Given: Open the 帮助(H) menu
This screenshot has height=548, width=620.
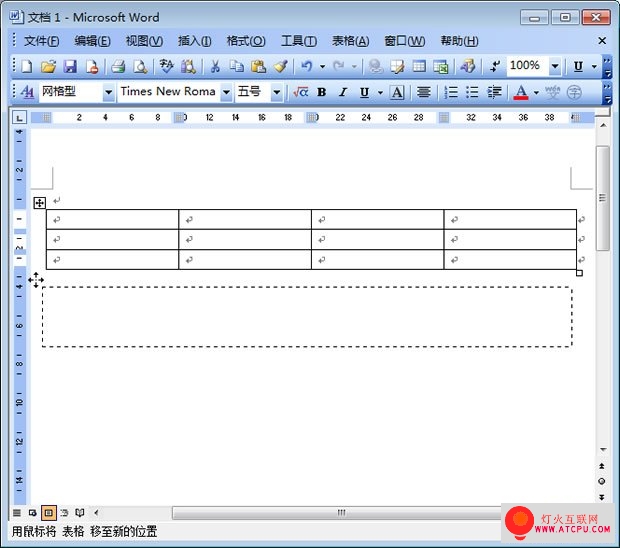Looking at the screenshot, I should point(459,41).
